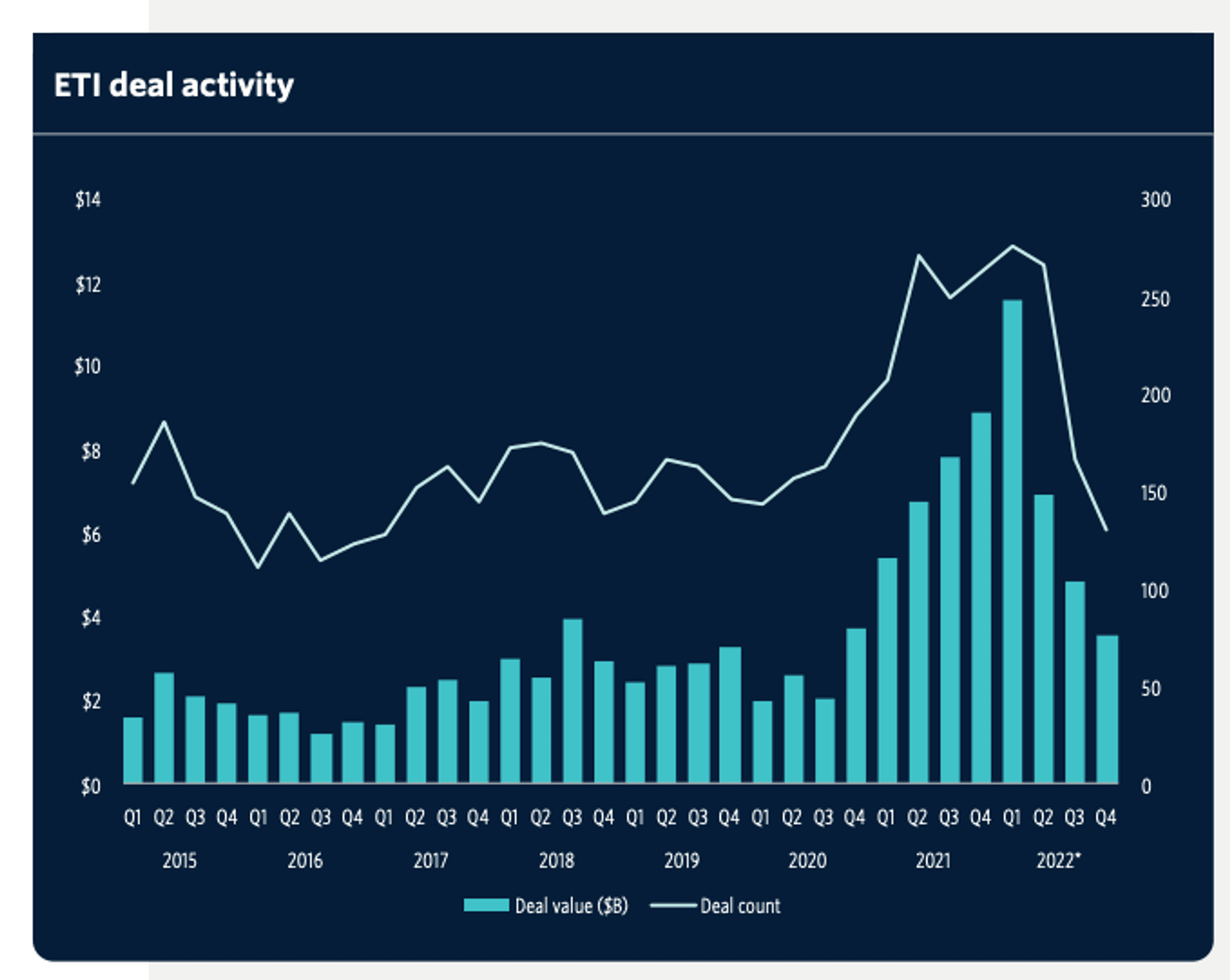Select the Q2 2015 deal value bar

coord(164,728)
